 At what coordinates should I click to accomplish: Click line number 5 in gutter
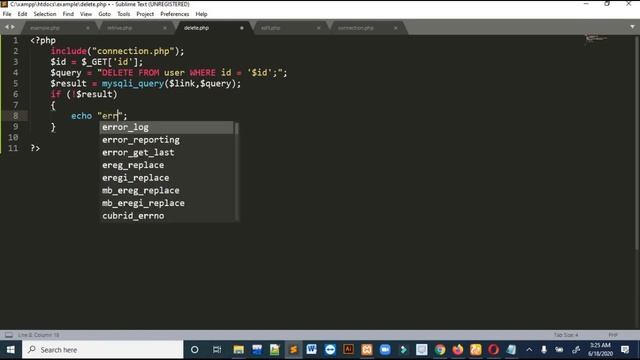point(15,83)
